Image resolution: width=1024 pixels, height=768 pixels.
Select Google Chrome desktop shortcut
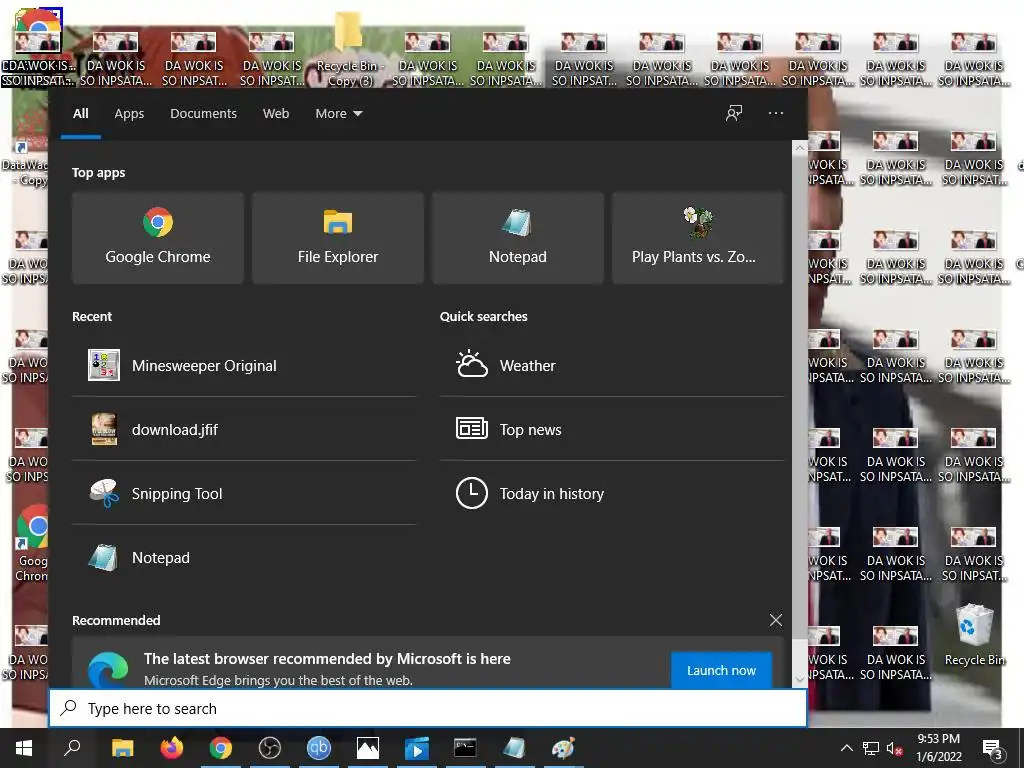point(31,543)
